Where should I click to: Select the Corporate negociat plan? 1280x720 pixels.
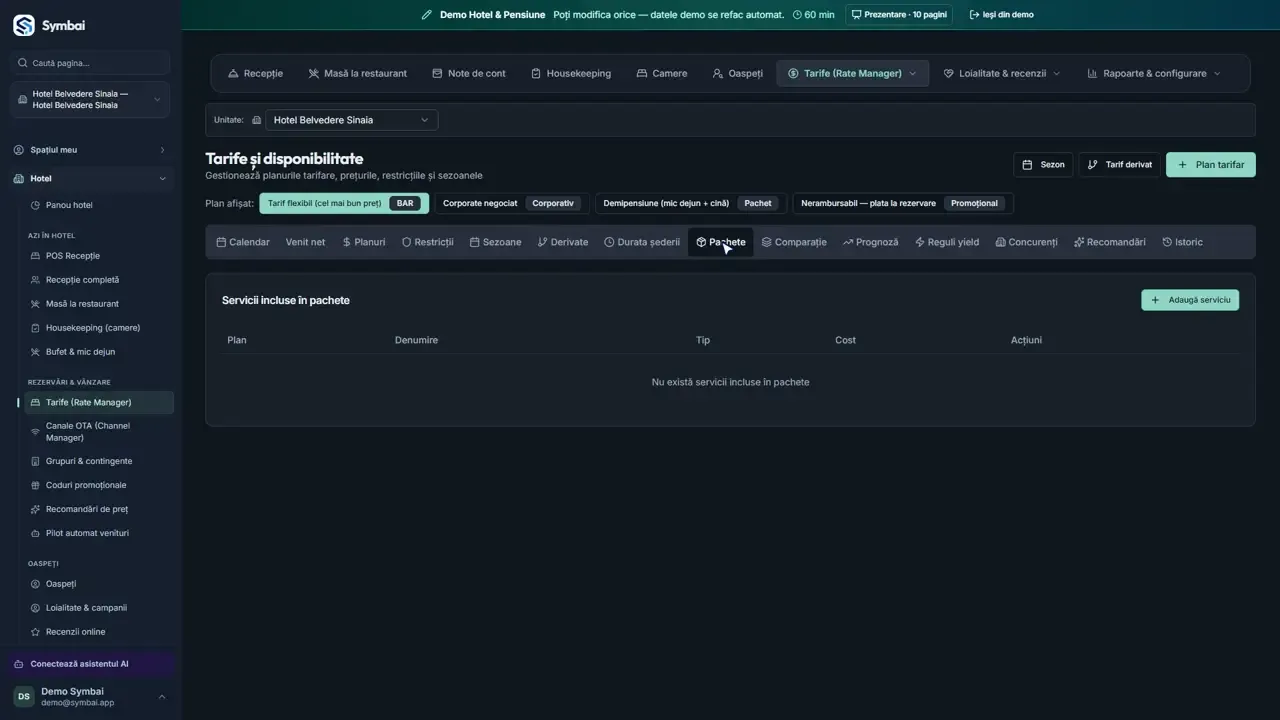(511, 203)
